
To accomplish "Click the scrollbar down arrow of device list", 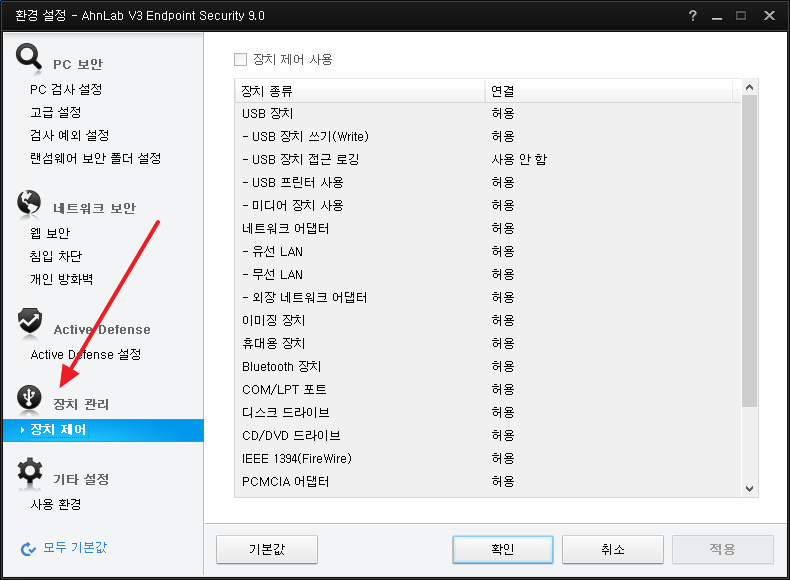I will coord(750,488).
